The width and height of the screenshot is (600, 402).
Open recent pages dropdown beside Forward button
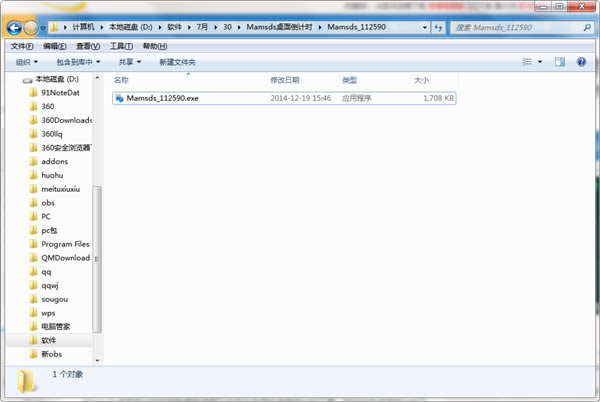[x=43, y=28]
